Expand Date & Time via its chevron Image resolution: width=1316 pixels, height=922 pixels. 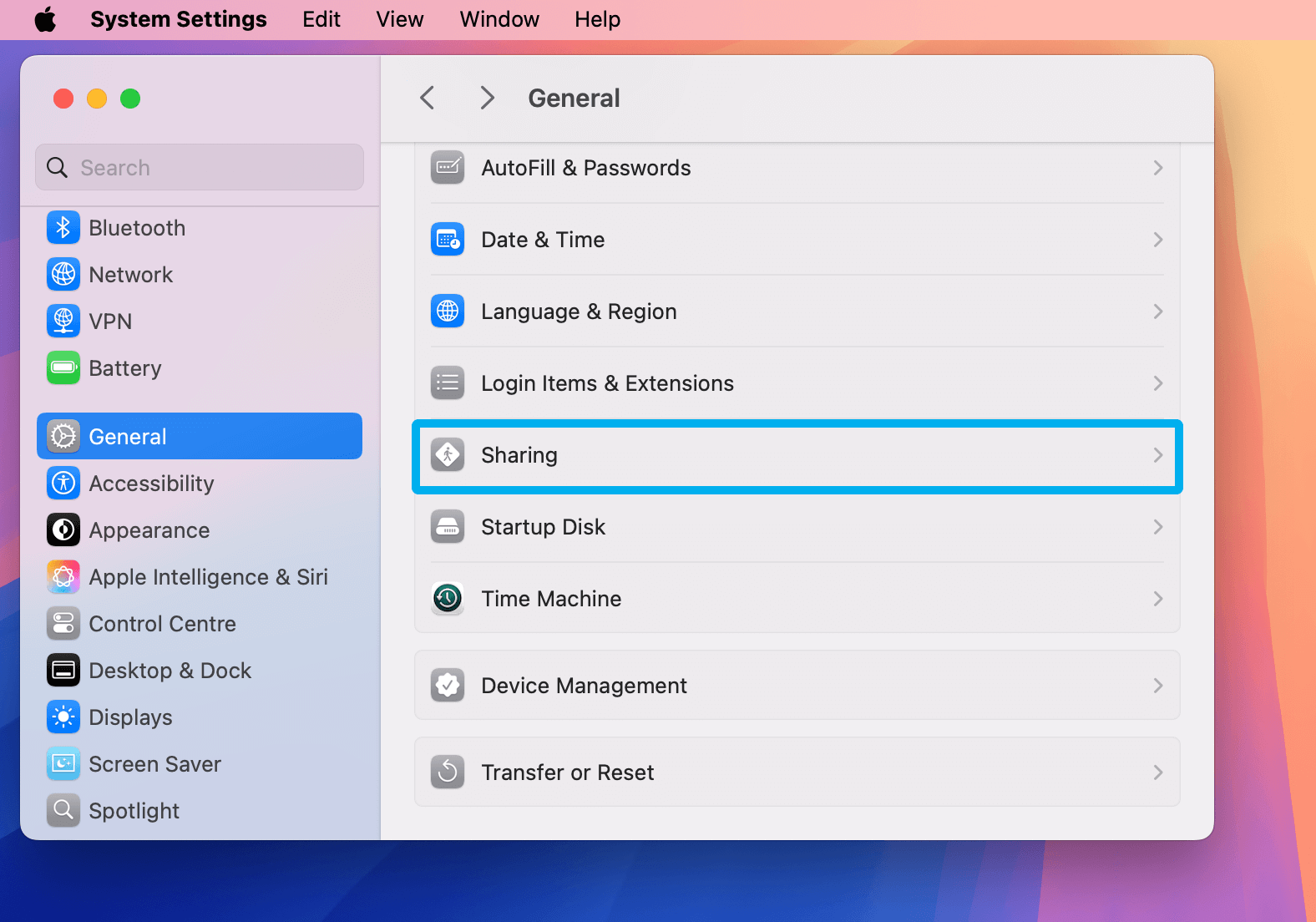[1158, 240]
